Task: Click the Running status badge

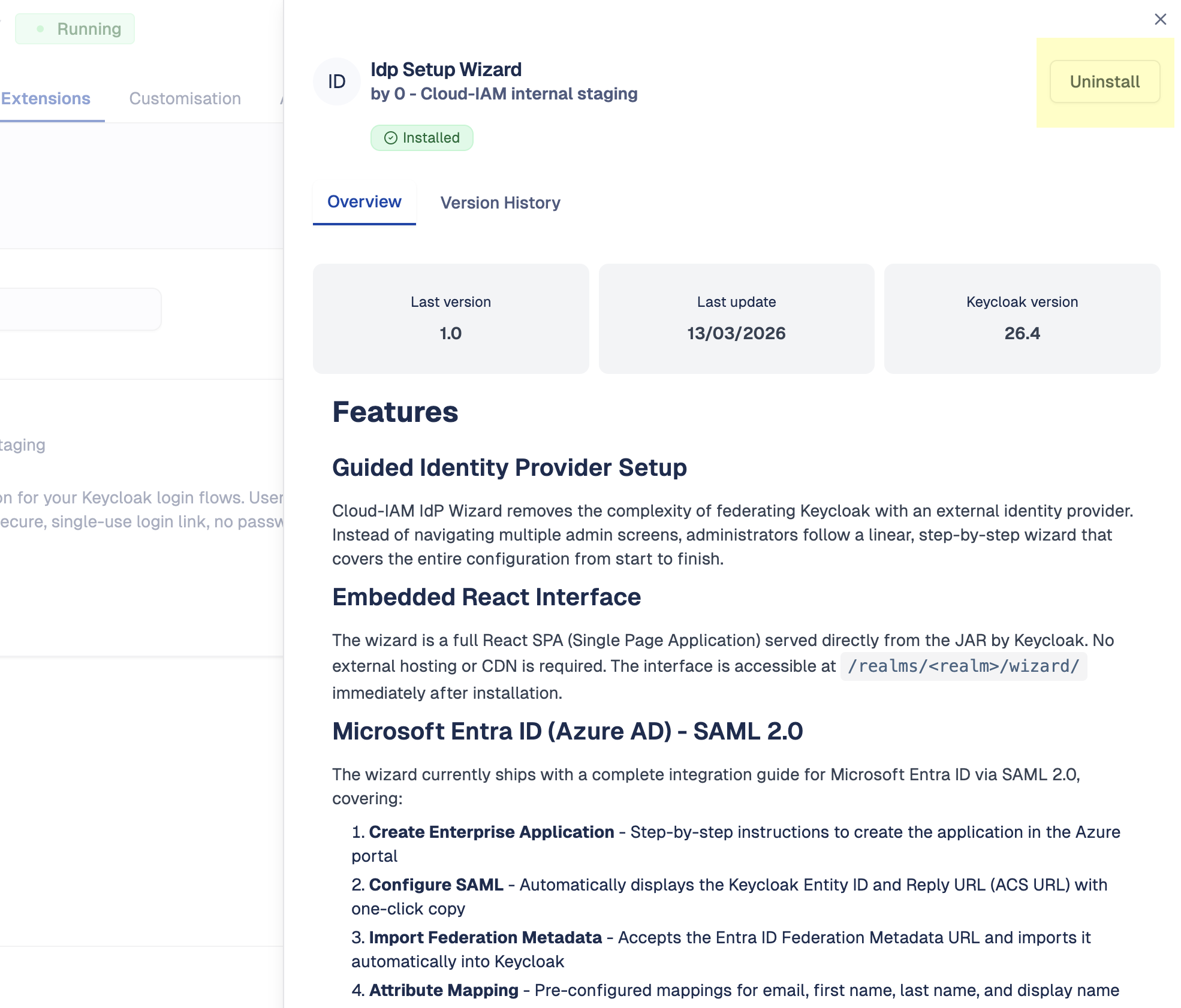Action: [x=75, y=29]
